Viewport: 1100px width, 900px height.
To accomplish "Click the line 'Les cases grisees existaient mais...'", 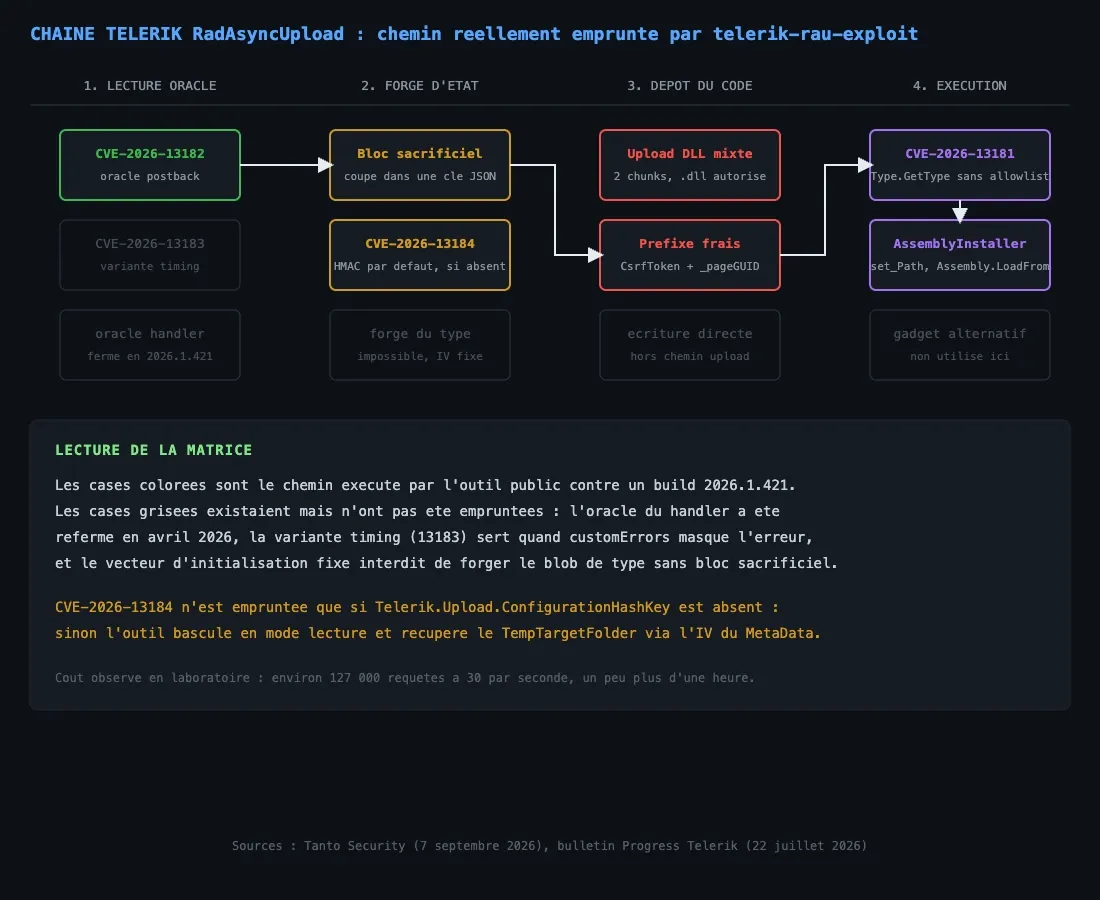I will 417,511.
